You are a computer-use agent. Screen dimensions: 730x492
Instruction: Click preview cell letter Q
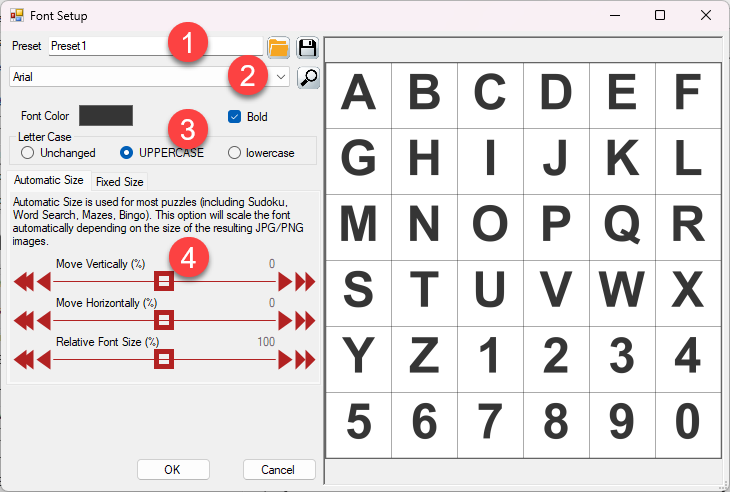coord(622,227)
